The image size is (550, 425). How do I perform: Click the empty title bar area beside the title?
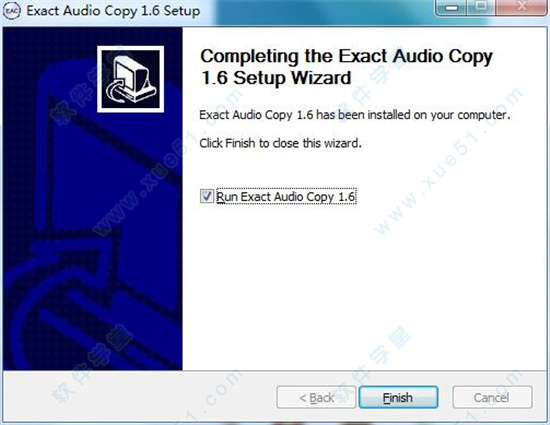click(x=316, y=11)
